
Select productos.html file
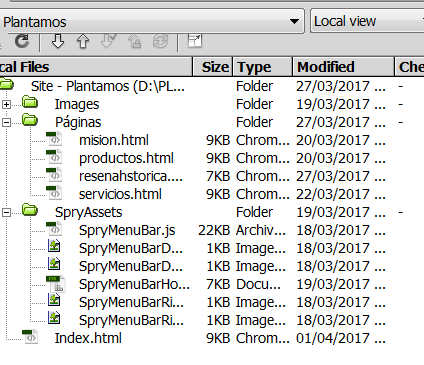(126, 158)
